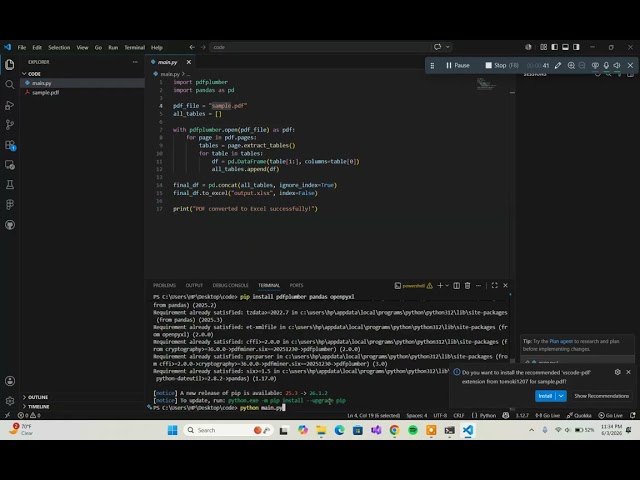The image size is (640, 480).
Task: Pause the screen recording
Action: coord(458,65)
